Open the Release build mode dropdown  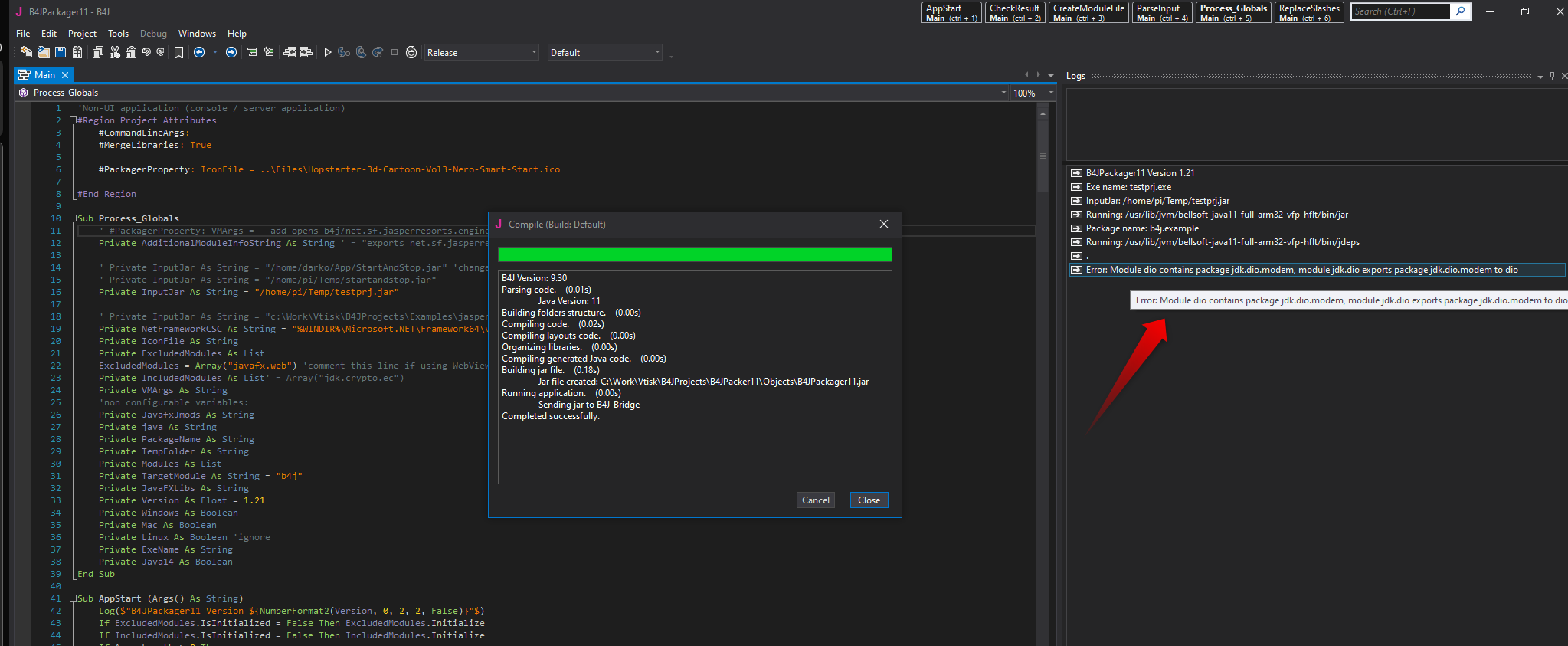(x=482, y=52)
